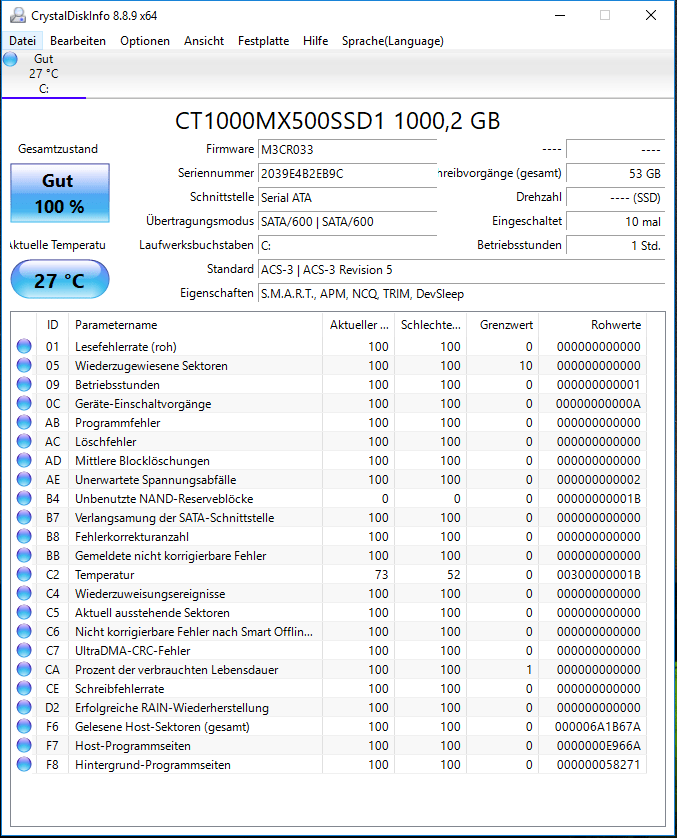Click the 27 °C temperature button

pos(60,280)
